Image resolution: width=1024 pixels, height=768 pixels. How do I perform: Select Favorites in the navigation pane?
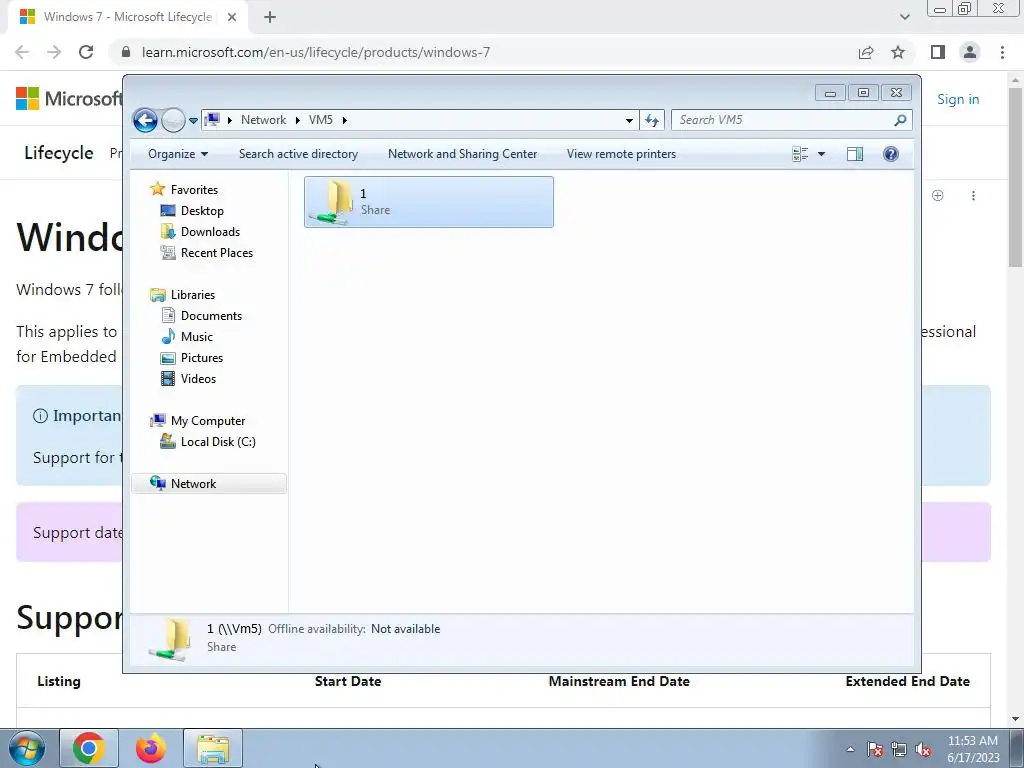(194, 189)
